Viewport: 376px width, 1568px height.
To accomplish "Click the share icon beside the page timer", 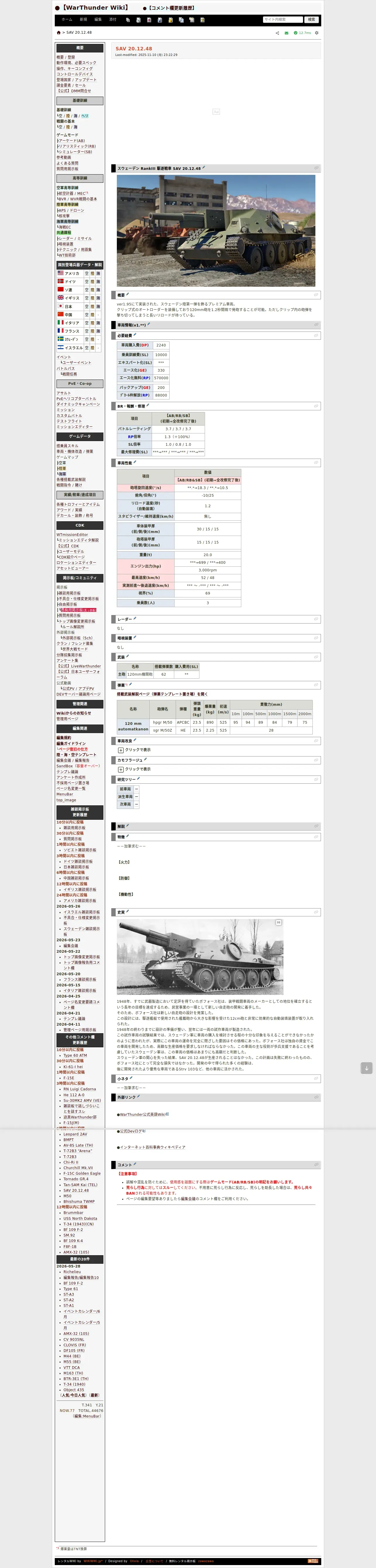I will coord(277,33).
